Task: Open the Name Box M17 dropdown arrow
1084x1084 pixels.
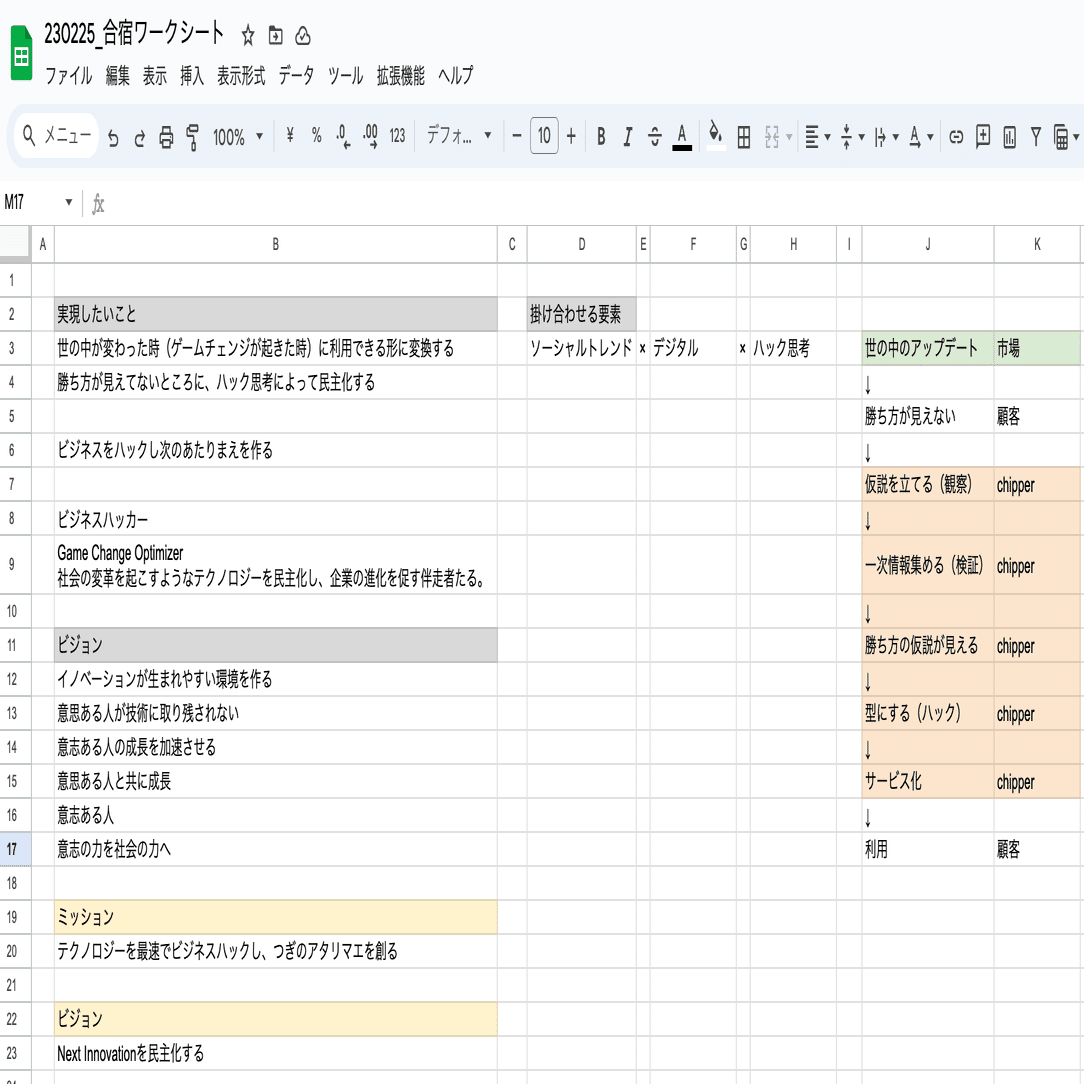Action: 68,202
